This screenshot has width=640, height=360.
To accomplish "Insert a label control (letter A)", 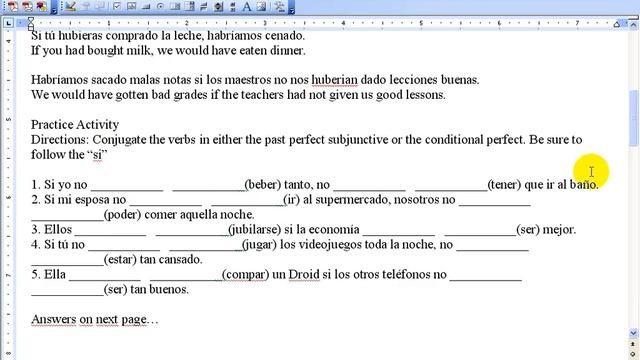I will (x=247, y=6).
